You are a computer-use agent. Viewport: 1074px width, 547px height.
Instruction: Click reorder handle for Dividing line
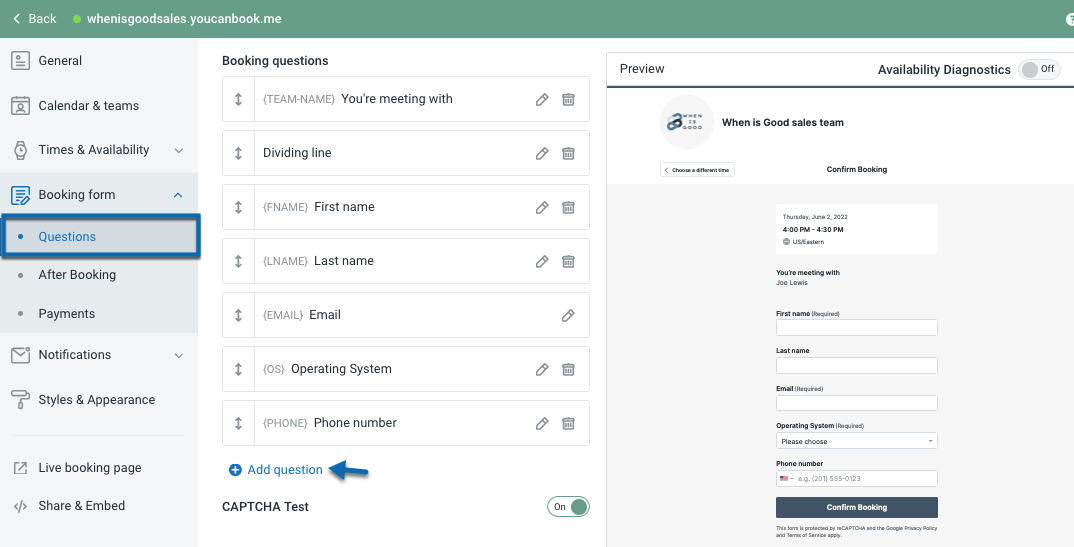(x=238, y=153)
